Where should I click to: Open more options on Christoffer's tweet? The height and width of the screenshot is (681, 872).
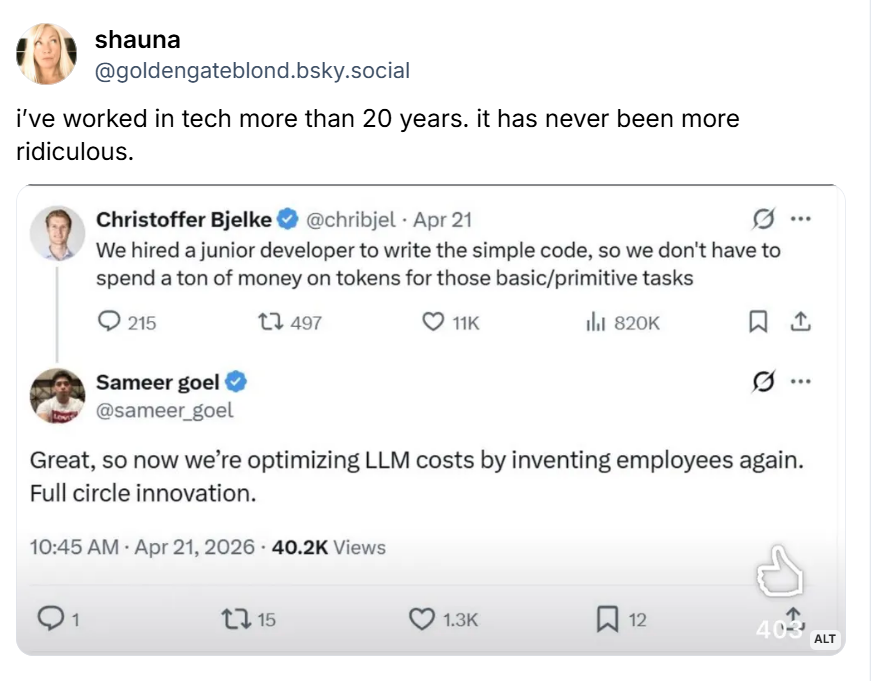(800, 218)
